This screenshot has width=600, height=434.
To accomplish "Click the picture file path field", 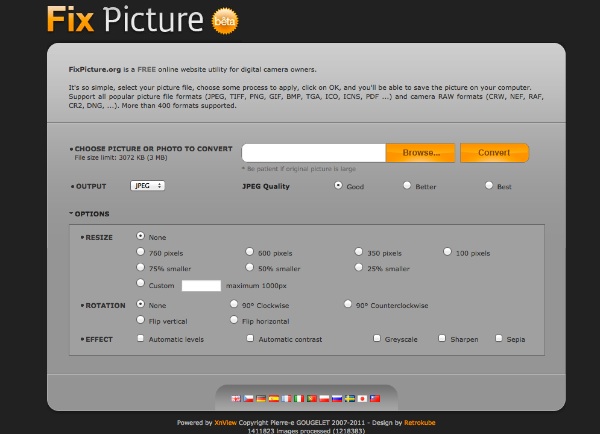I will [x=313, y=153].
